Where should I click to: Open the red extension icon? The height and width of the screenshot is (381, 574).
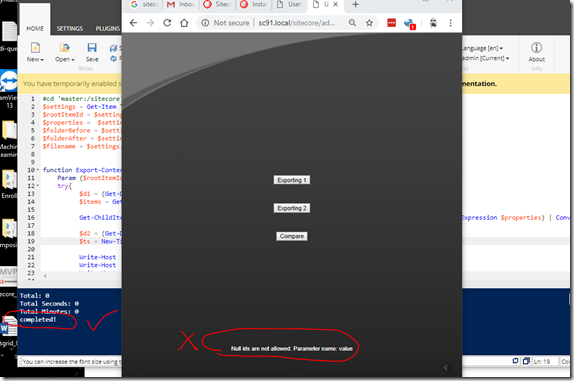[x=391, y=23]
